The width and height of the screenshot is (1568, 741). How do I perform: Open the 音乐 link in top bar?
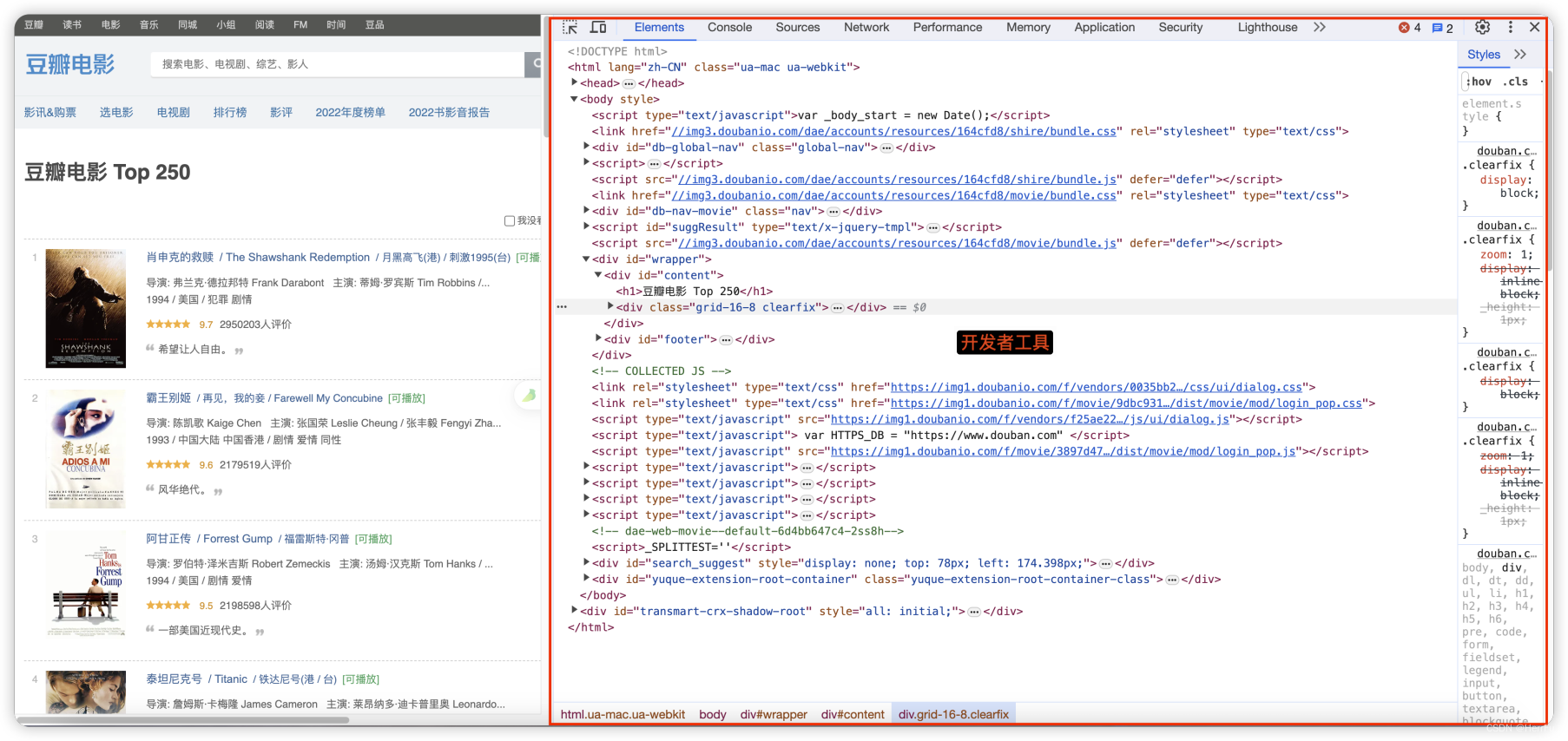tap(149, 25)
